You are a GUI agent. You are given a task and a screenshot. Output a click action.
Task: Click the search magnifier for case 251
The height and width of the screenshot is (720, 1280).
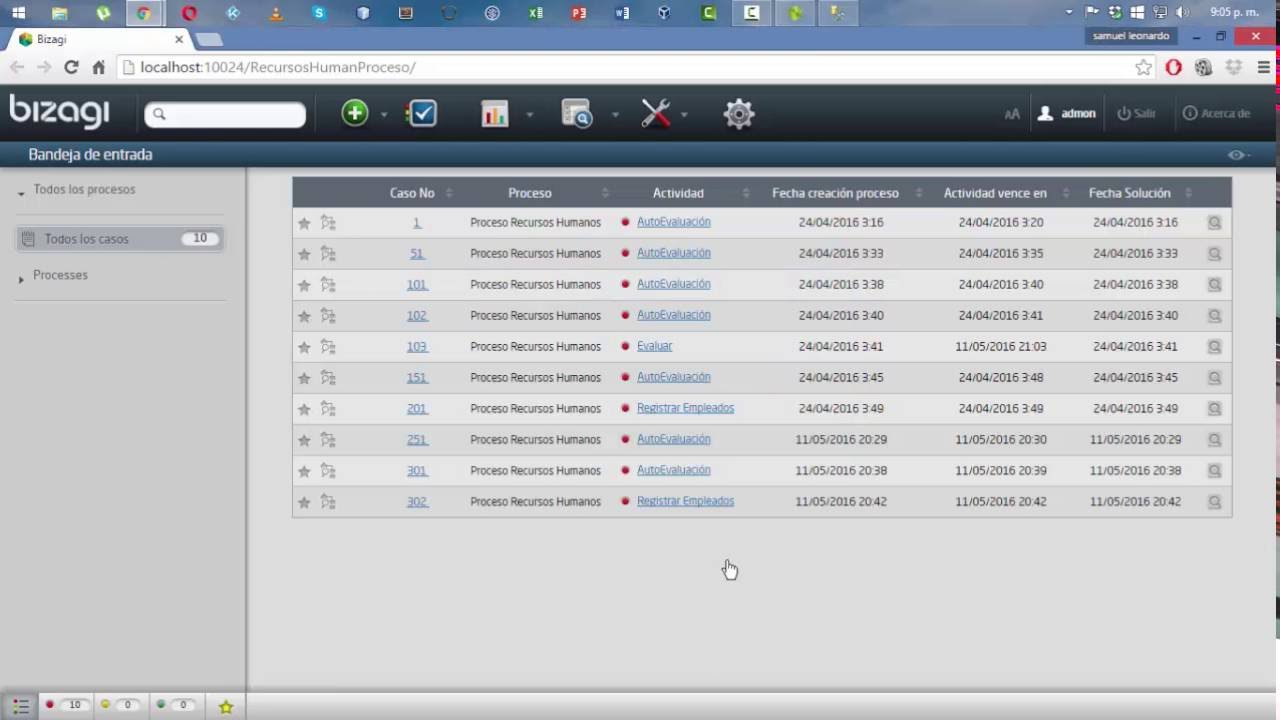(x=1214, y=440)
